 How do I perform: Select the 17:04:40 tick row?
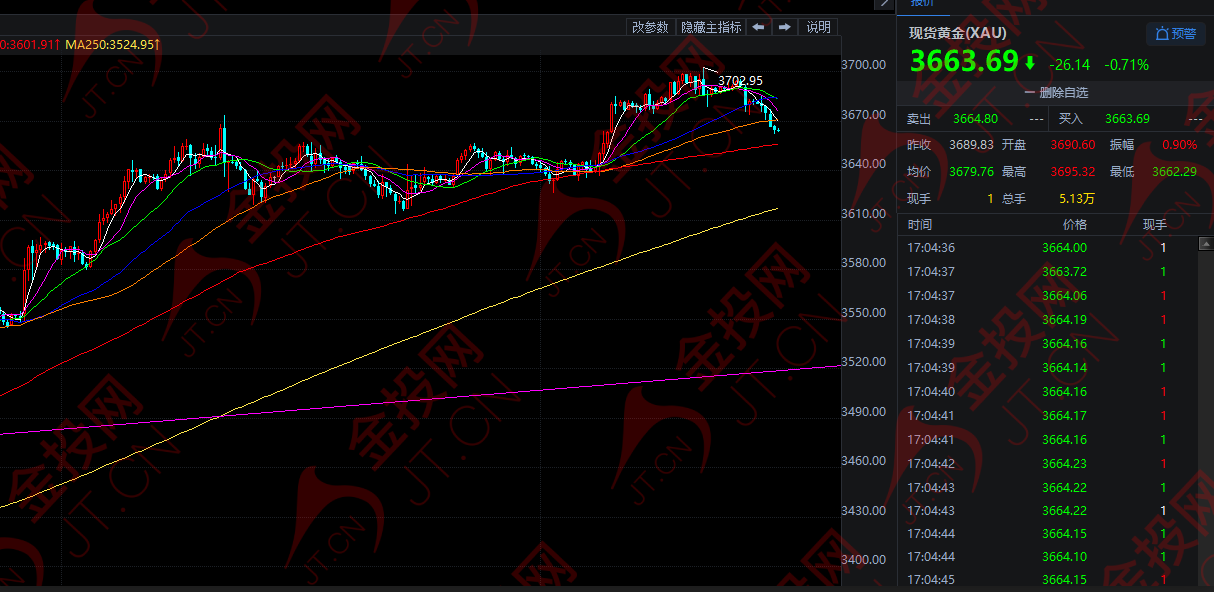[x=1047, y=392]
